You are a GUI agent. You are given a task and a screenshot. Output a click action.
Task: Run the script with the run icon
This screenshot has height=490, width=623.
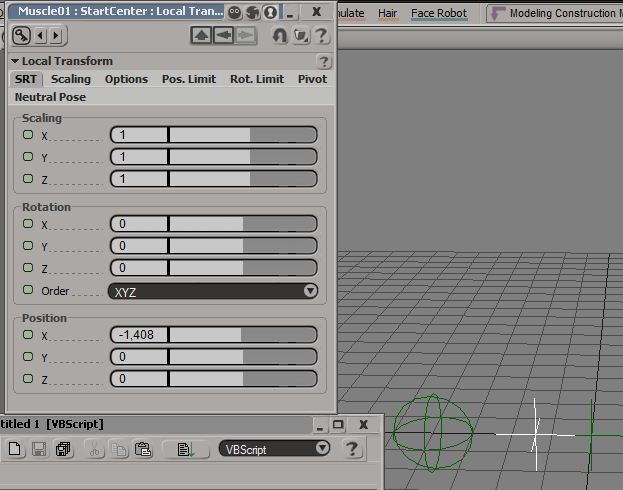[x=186, y=449]
